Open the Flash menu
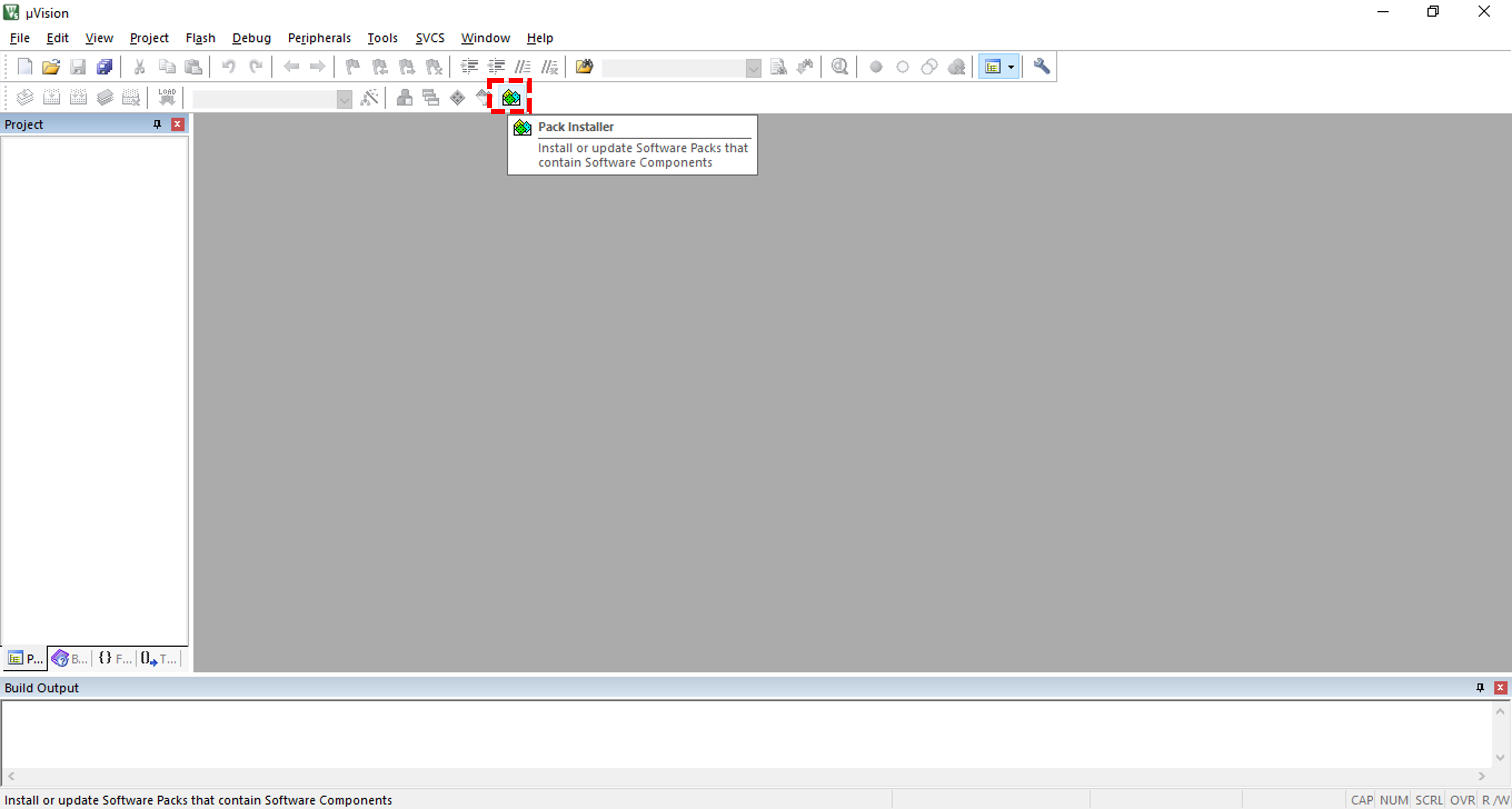Image resolution: width=1512 pixels, height=809 pixels. [200, 38]
